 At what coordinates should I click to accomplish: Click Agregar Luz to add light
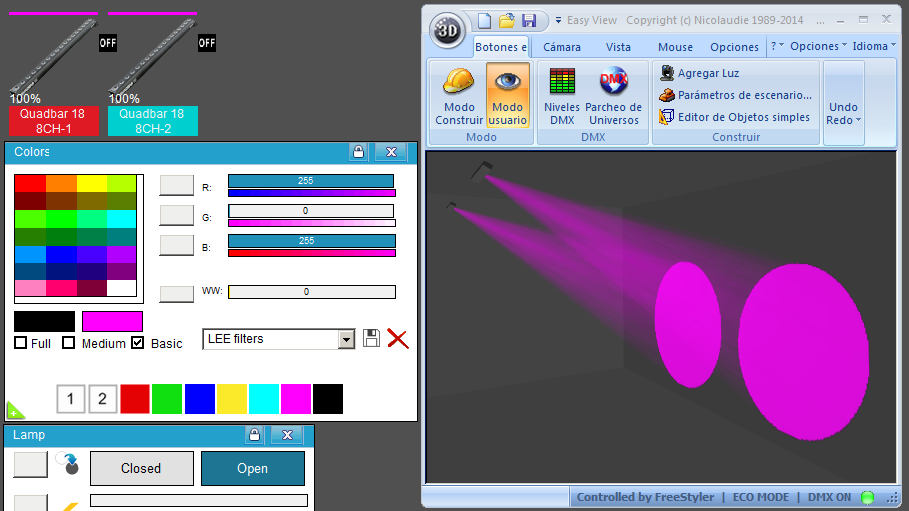[x=700, y=73]
